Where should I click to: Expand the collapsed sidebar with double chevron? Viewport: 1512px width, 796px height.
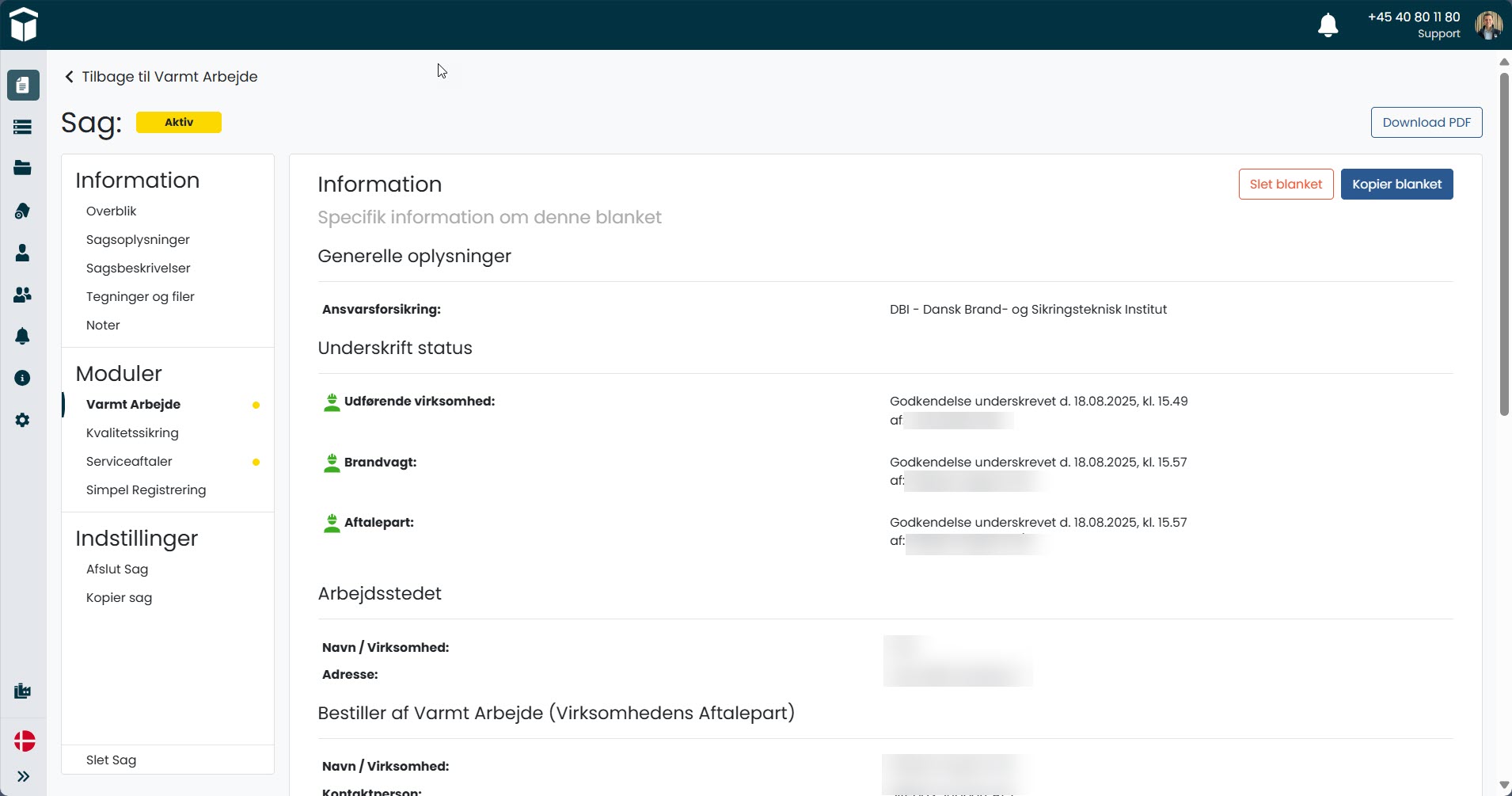click(x=23, y=776)
